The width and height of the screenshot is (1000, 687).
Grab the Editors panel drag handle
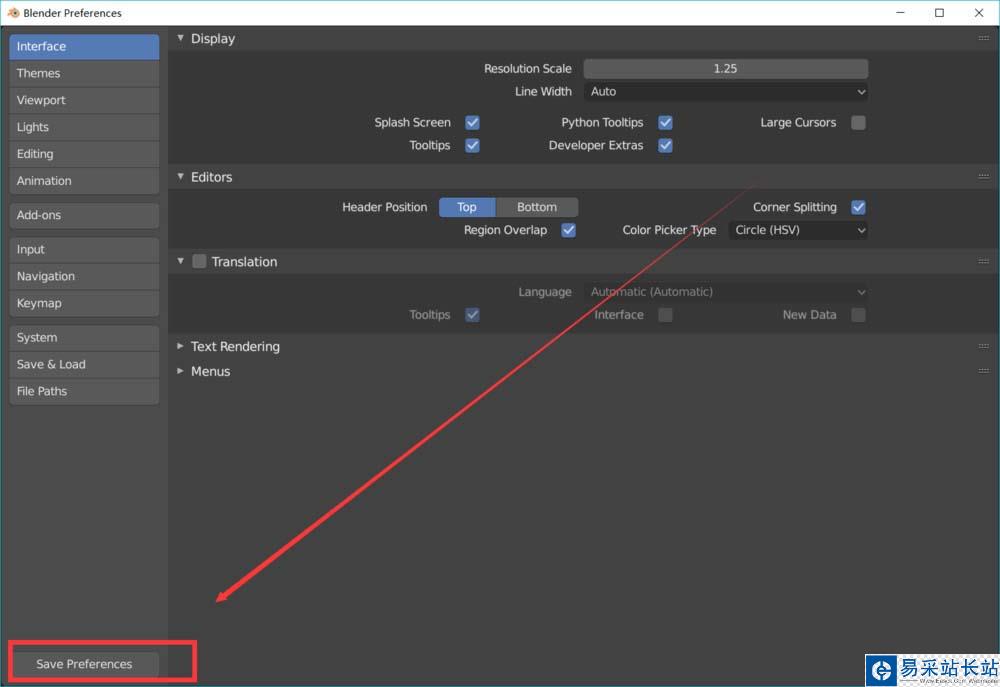(x=983, y=177)
